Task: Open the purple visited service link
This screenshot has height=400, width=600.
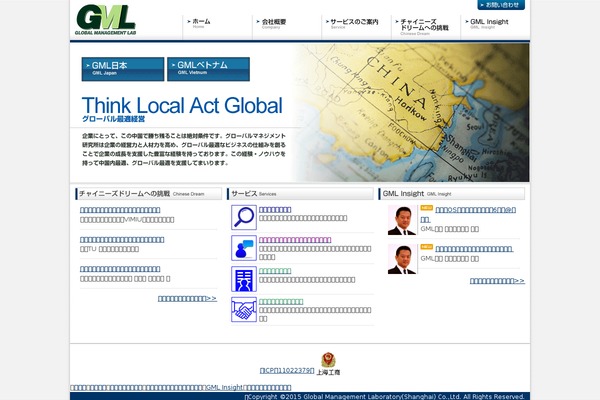Action: [x=295, y=240]
